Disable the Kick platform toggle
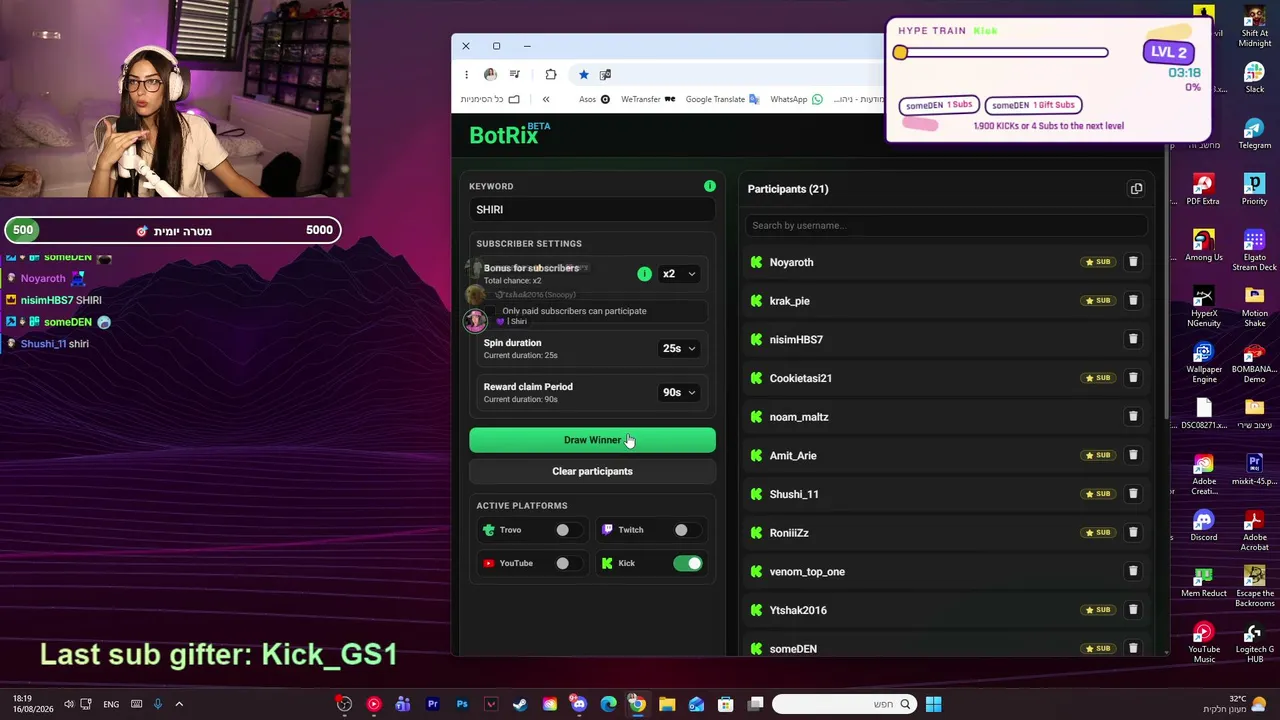The image size is (1280, 720). pos(688,563)
